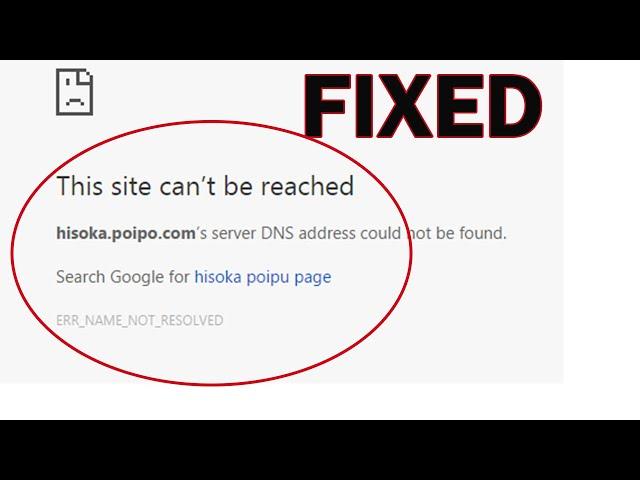Click the bold hisoka.poipo.com hostname
This screenshot has height=480, width=640.
[x=126, y=234]
